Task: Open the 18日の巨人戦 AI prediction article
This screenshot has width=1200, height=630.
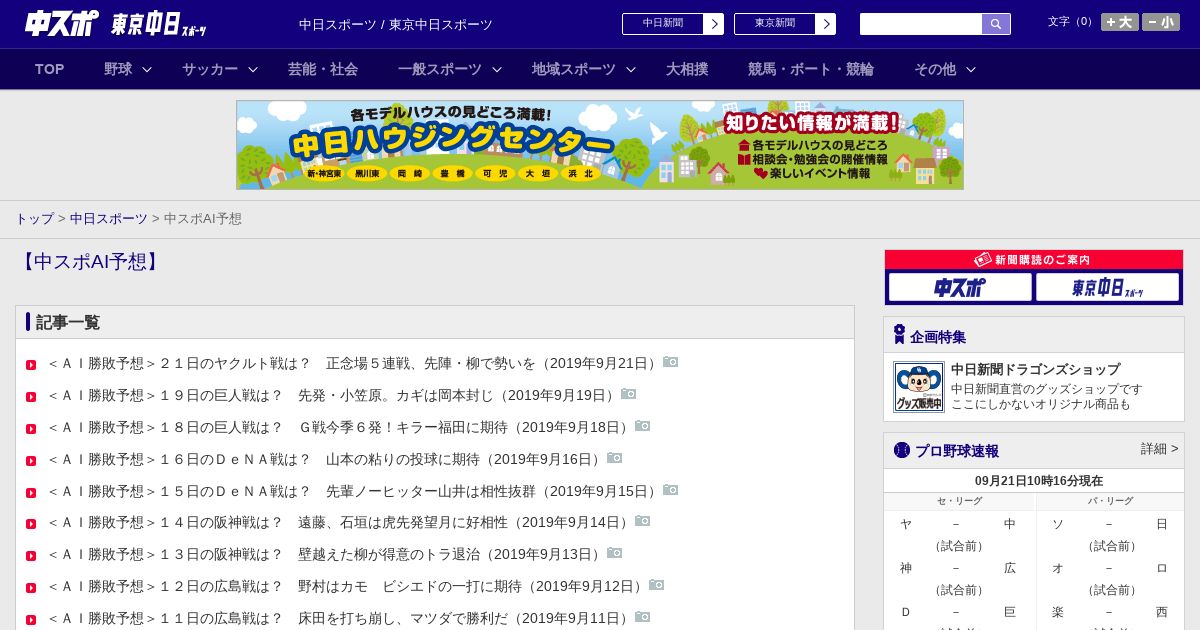Action: (x=339, y=427)
